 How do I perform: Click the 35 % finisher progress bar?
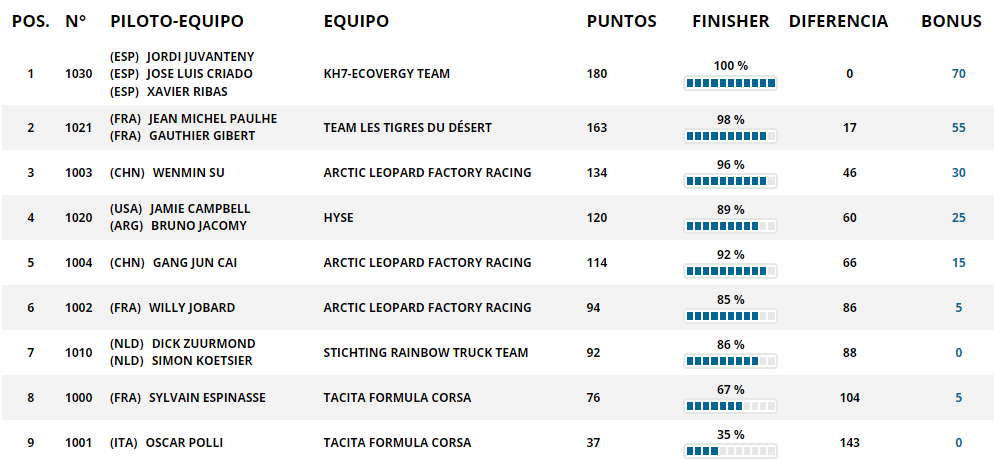(730, 452)
